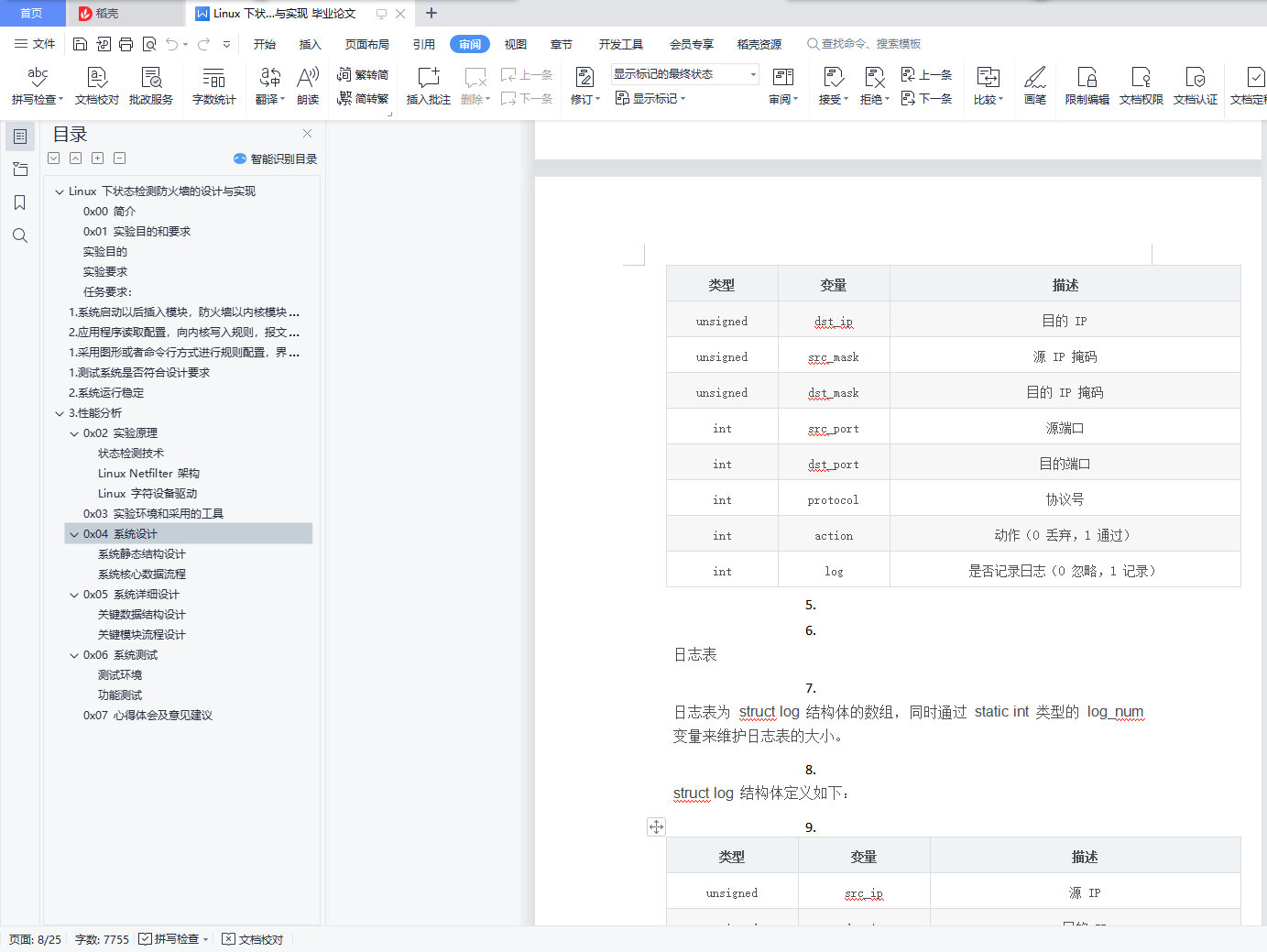Go to the previous comment with 上一条
The height and width of the screenshot is (952, 1267).
pyautogui.click(x=527, y=75)
